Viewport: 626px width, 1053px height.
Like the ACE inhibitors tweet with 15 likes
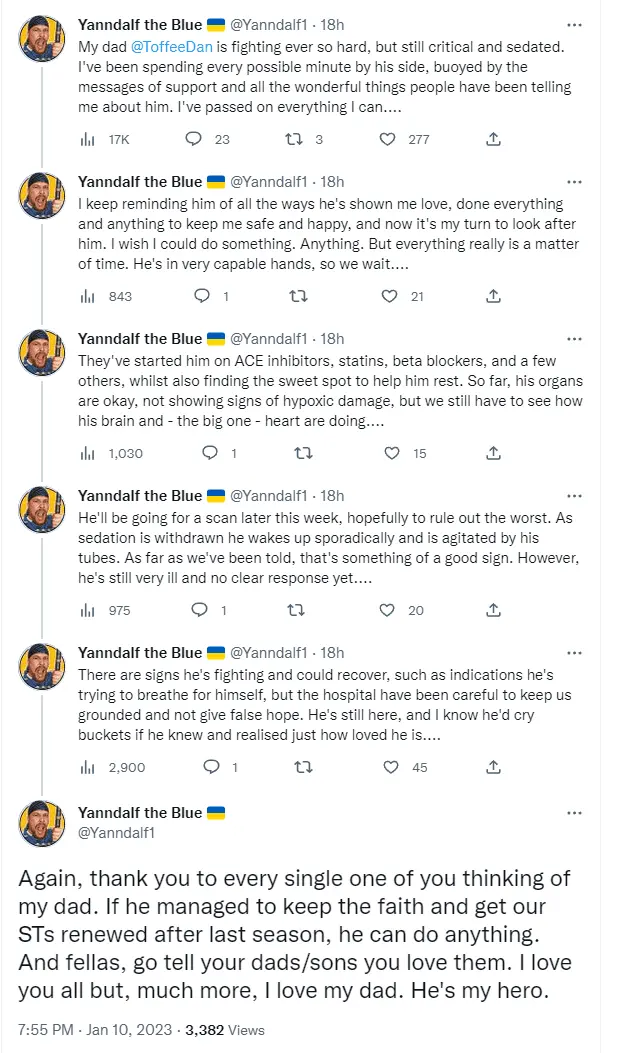coord(392,453)
